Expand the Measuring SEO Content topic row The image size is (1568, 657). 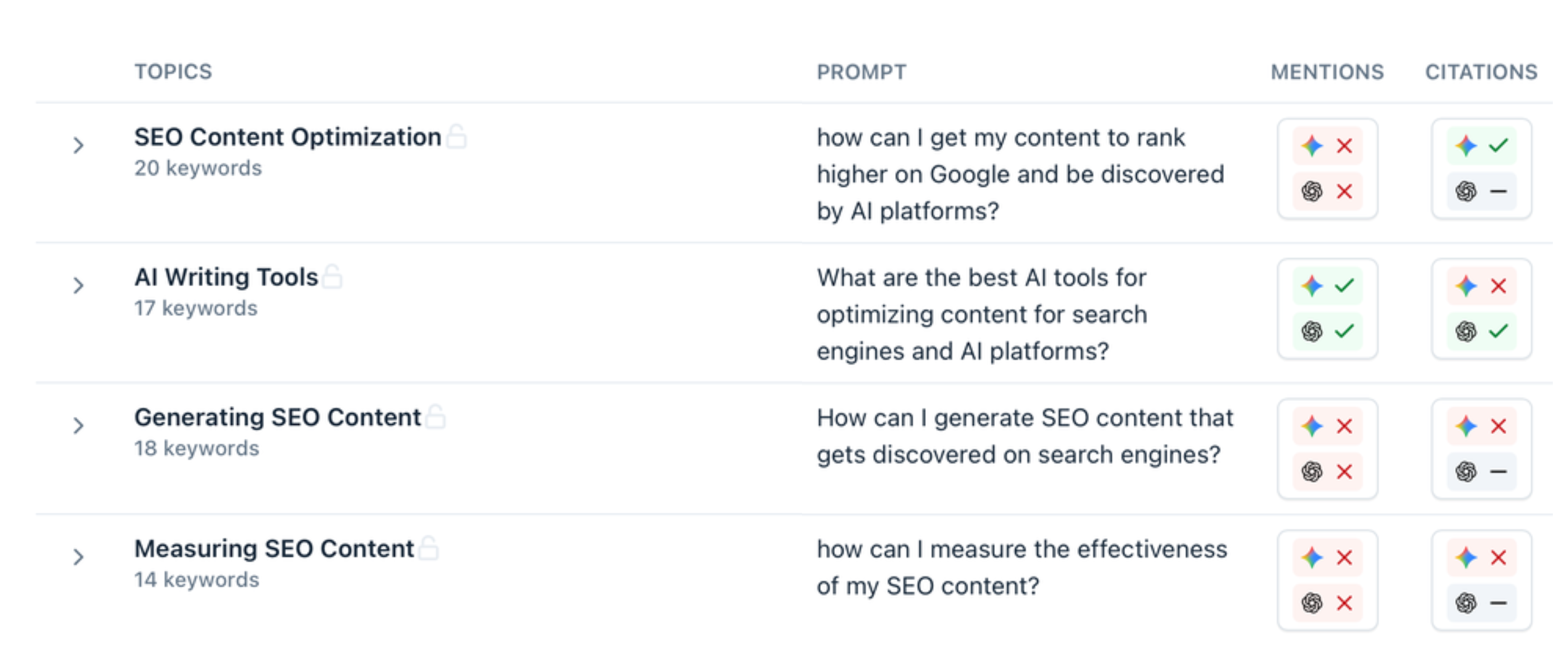coord(78,557)
